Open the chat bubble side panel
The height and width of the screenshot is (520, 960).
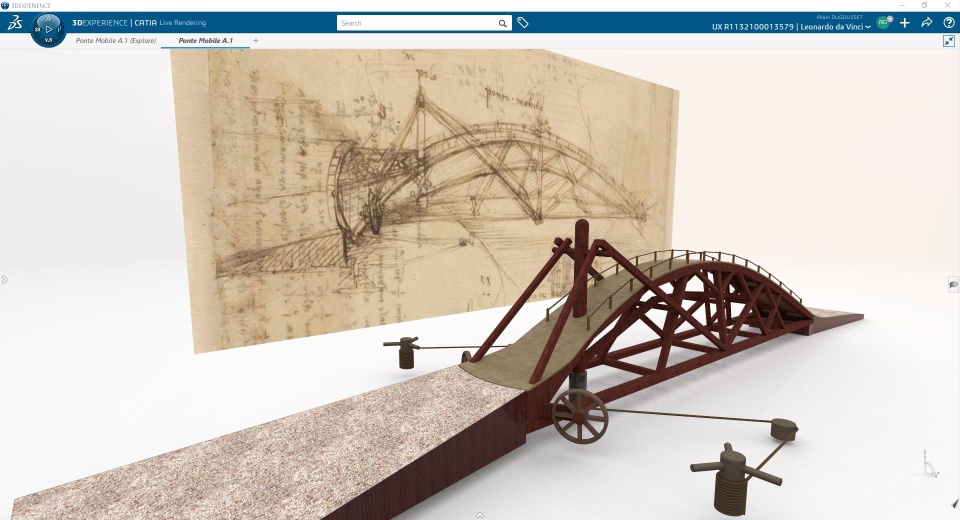953,284
